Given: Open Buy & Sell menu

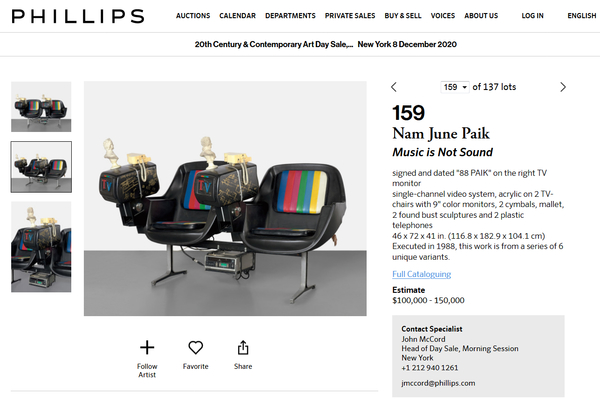Looking at the screenshot, I should click(x=403, y=16).
